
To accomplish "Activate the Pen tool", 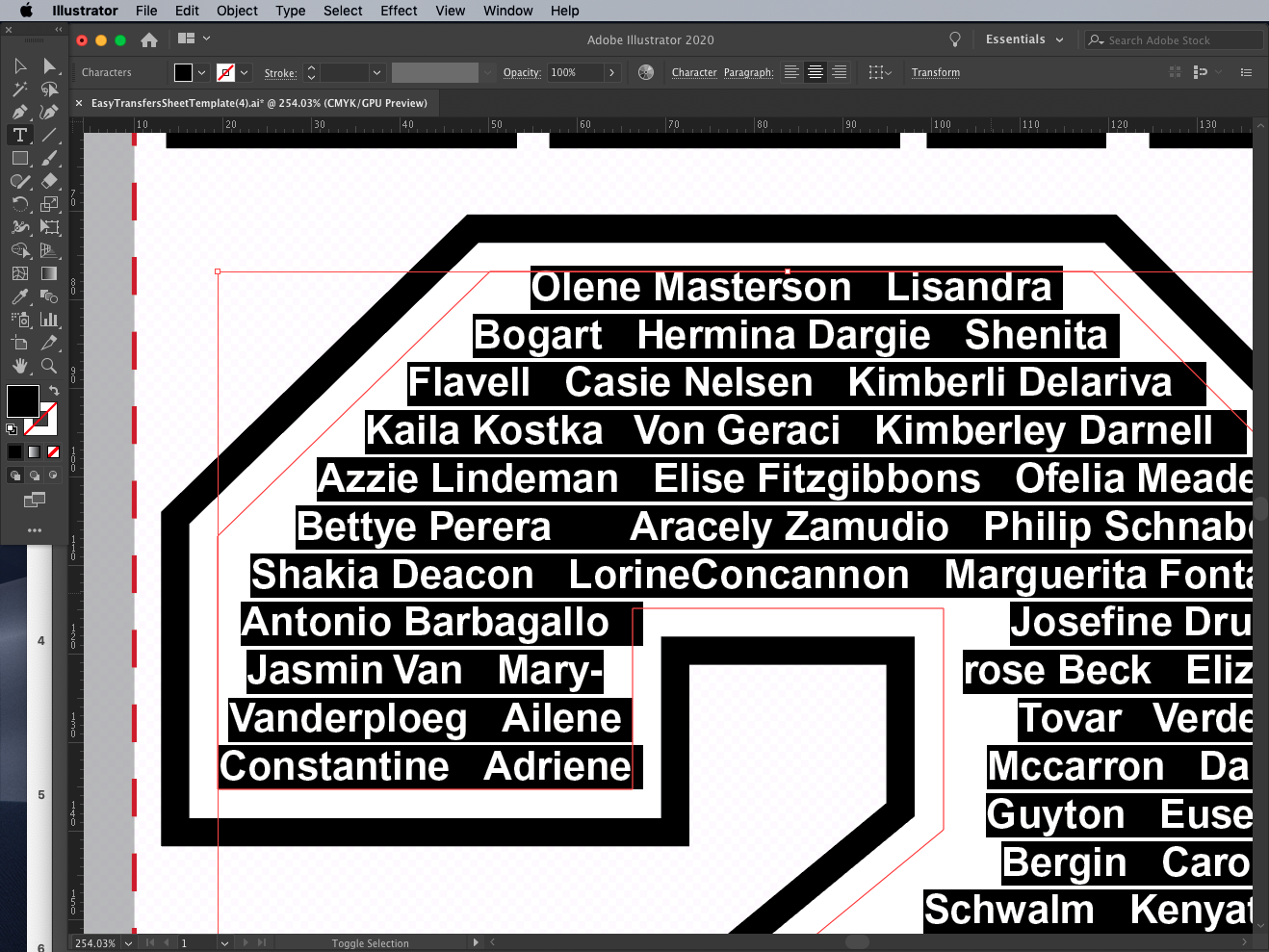I will [x=19, y=112].
